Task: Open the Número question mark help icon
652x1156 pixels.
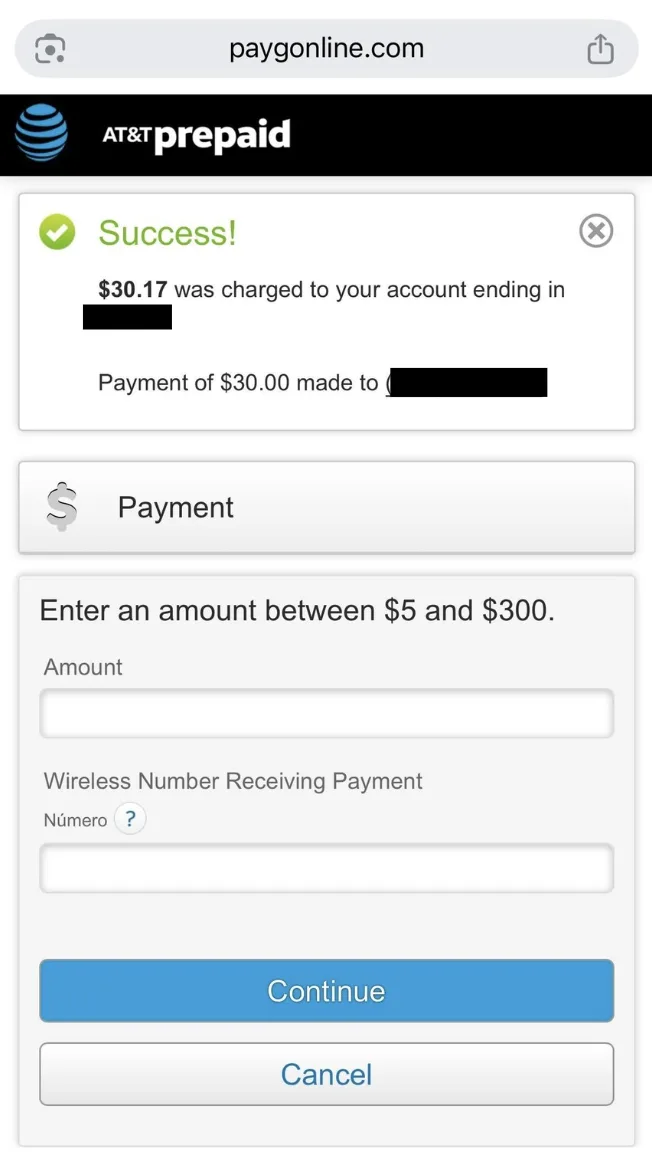Action: coord(130,819)
